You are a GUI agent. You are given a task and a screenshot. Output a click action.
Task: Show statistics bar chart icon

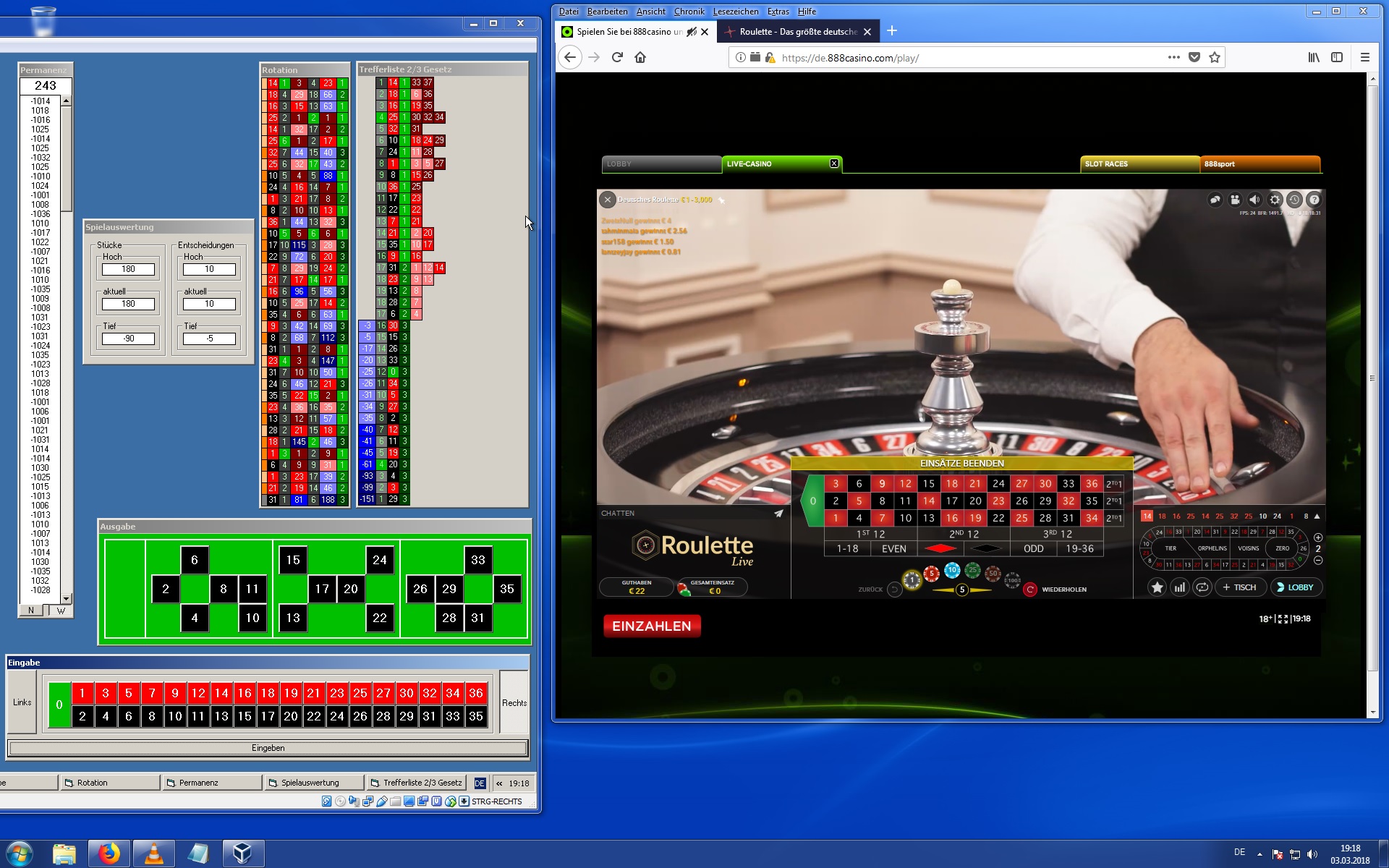click(x=1180, y=587)
